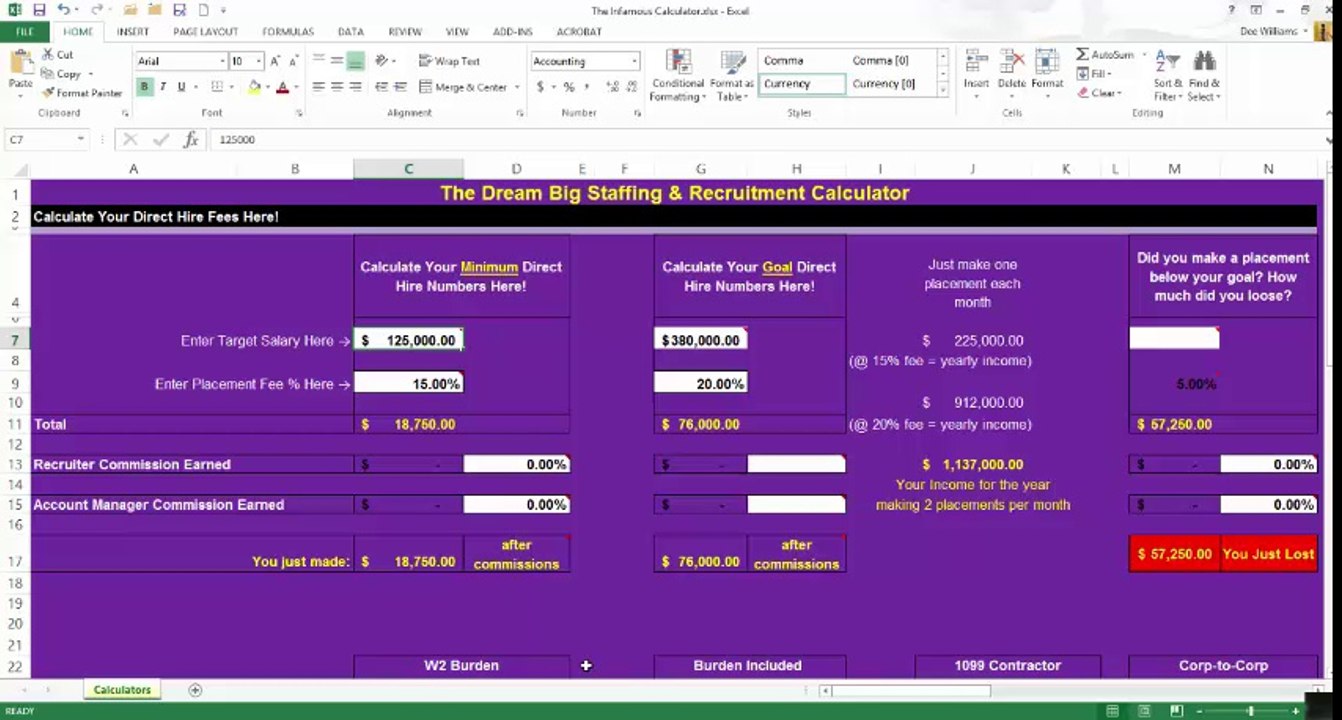
Task: Decrease font size with the small A icon
Action: tap(295, 61)
